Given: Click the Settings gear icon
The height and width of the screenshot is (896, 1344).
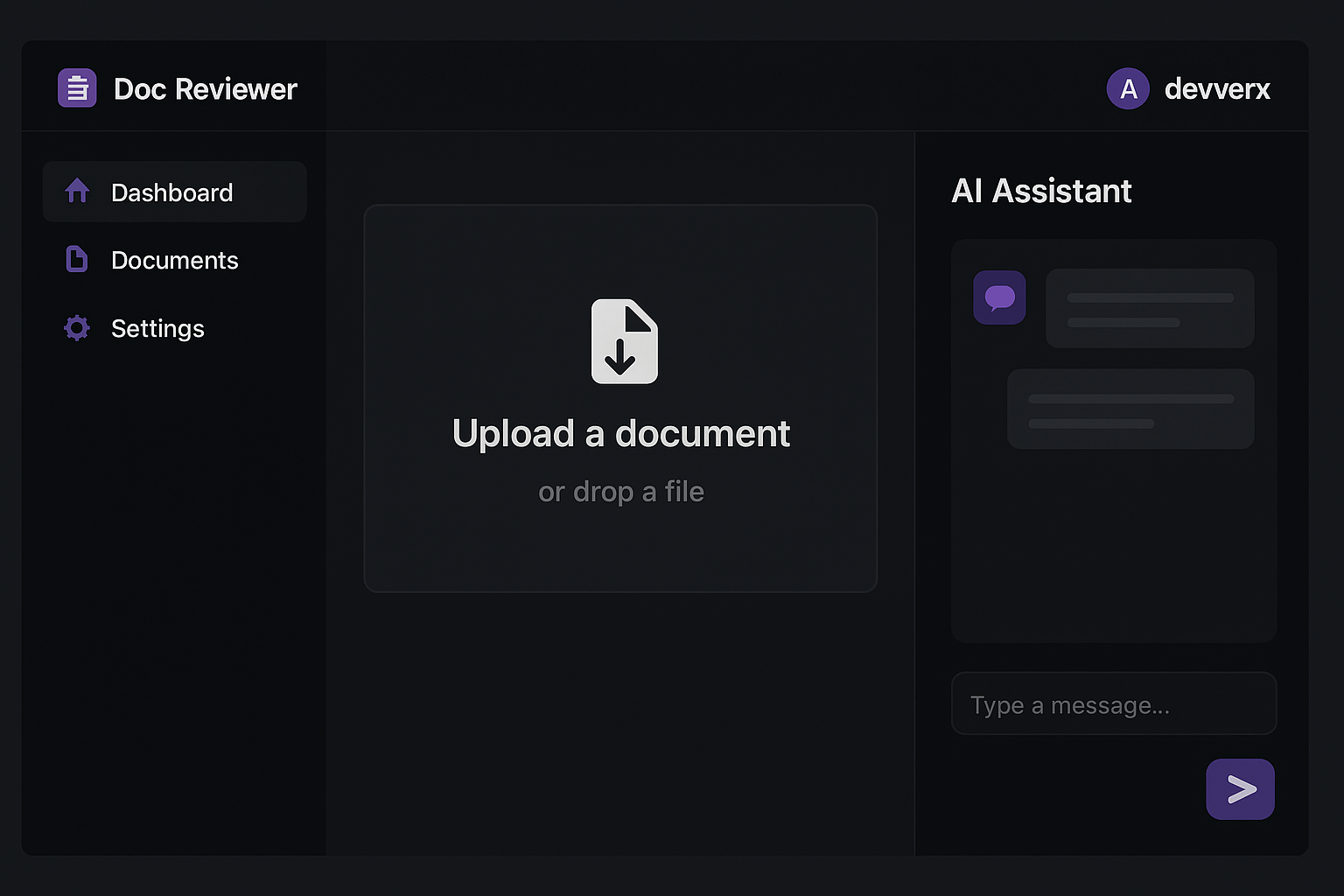Looking at the screenshot, I should click(x=77, y=328).
